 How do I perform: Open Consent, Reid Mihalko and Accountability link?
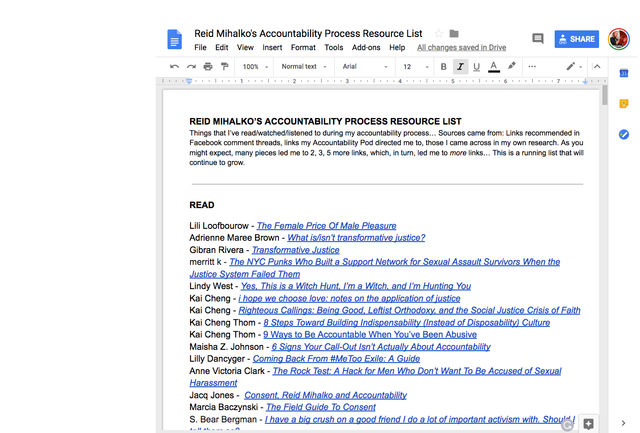click(325, 395)
